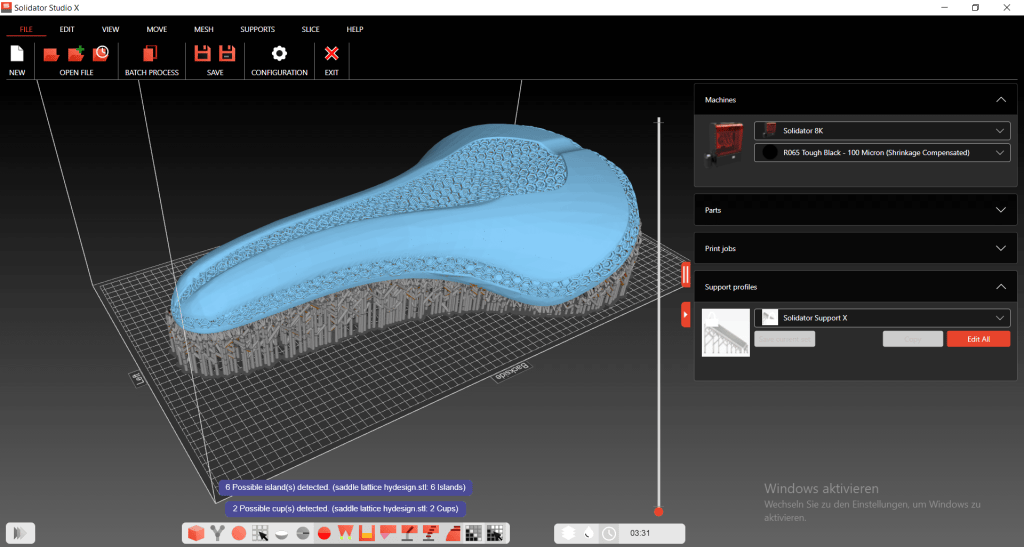The image size is (1024, 547).
Task: Expand the Parts panel
Action: pos(1000,210)
